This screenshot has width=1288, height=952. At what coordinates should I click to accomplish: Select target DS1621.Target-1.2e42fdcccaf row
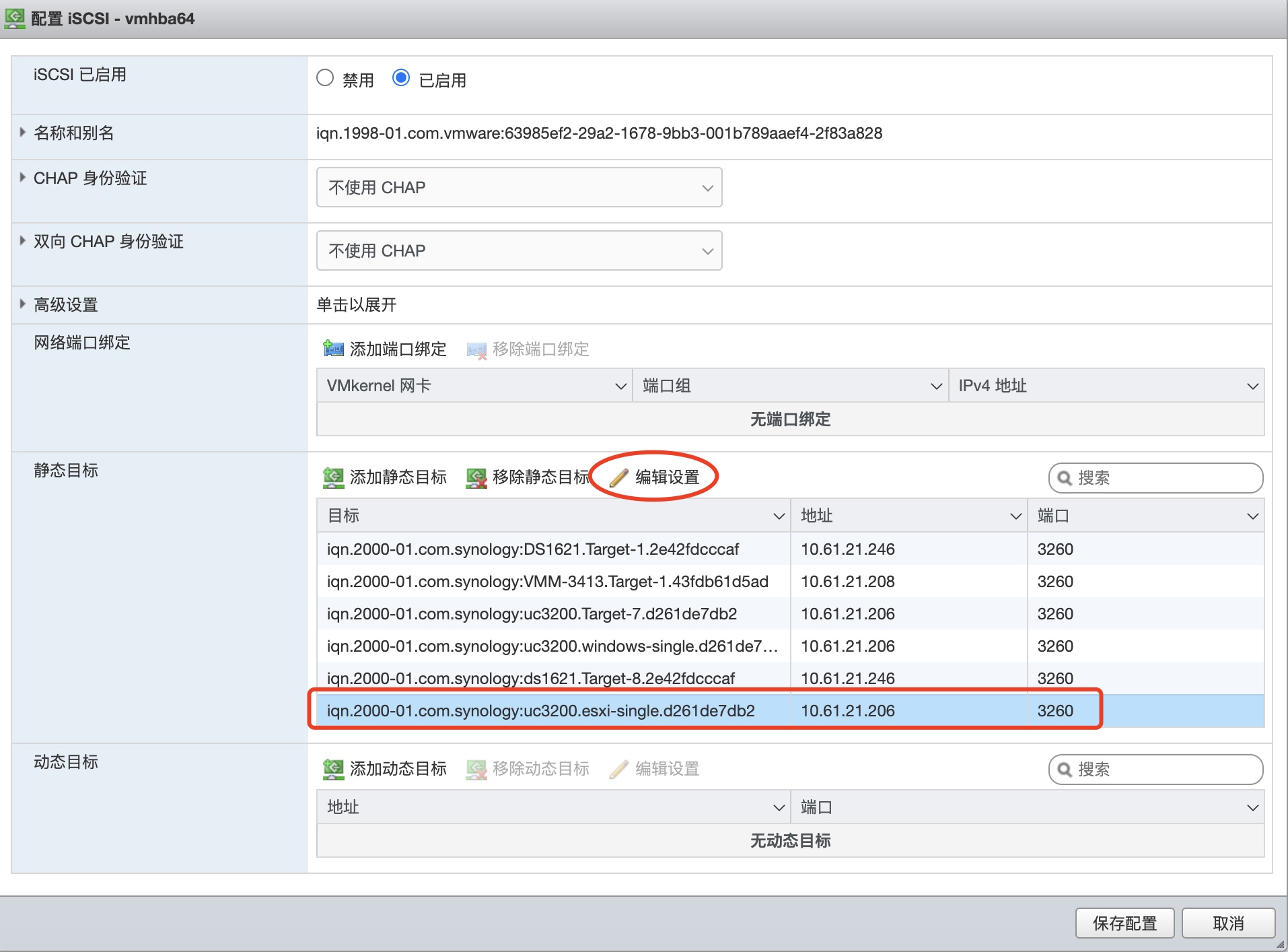[790, 549]
